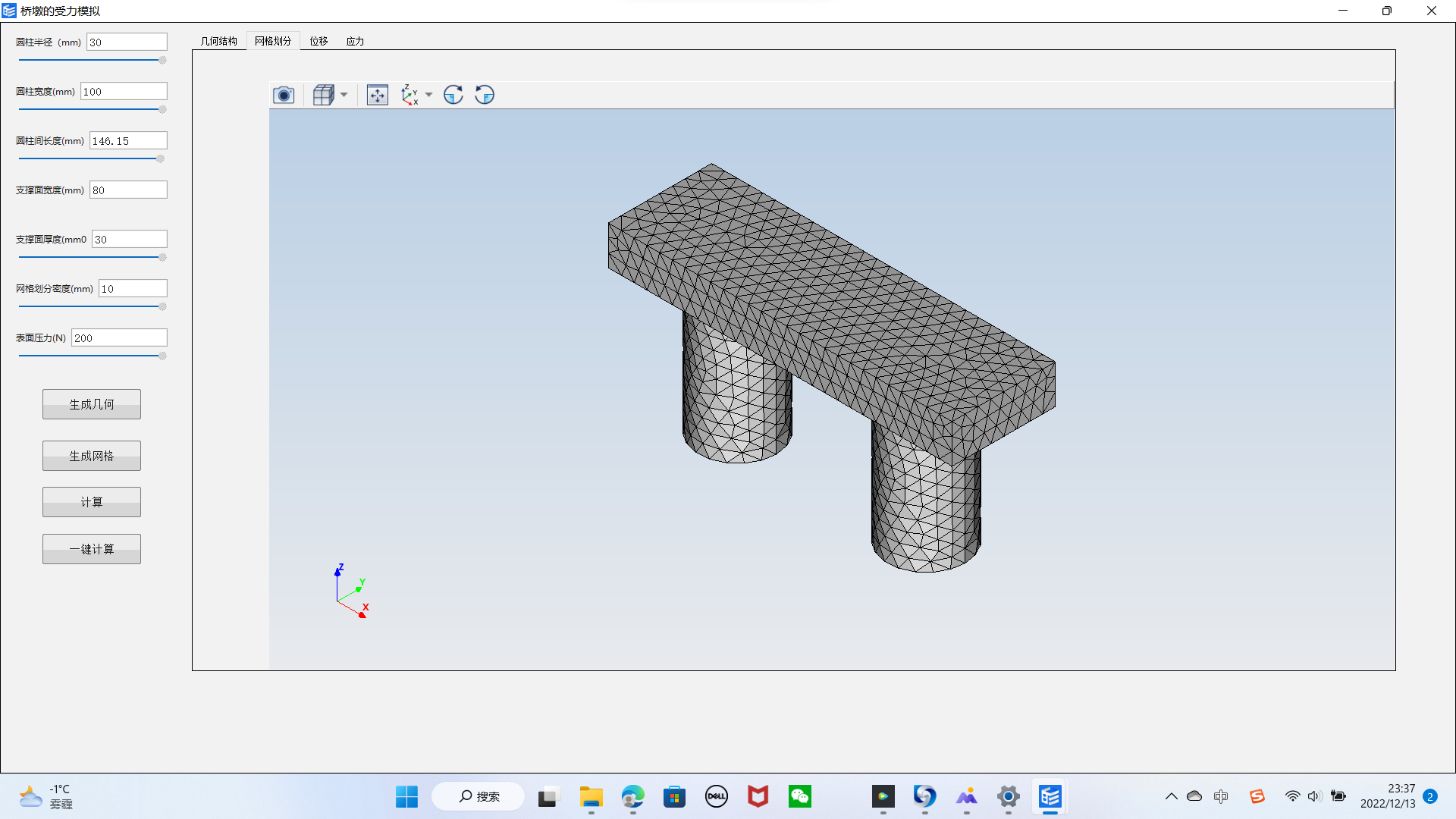This screenshot has height=819, width=1456.
Task: Click the 生成网格 button
Action: [x=92, y=456]
